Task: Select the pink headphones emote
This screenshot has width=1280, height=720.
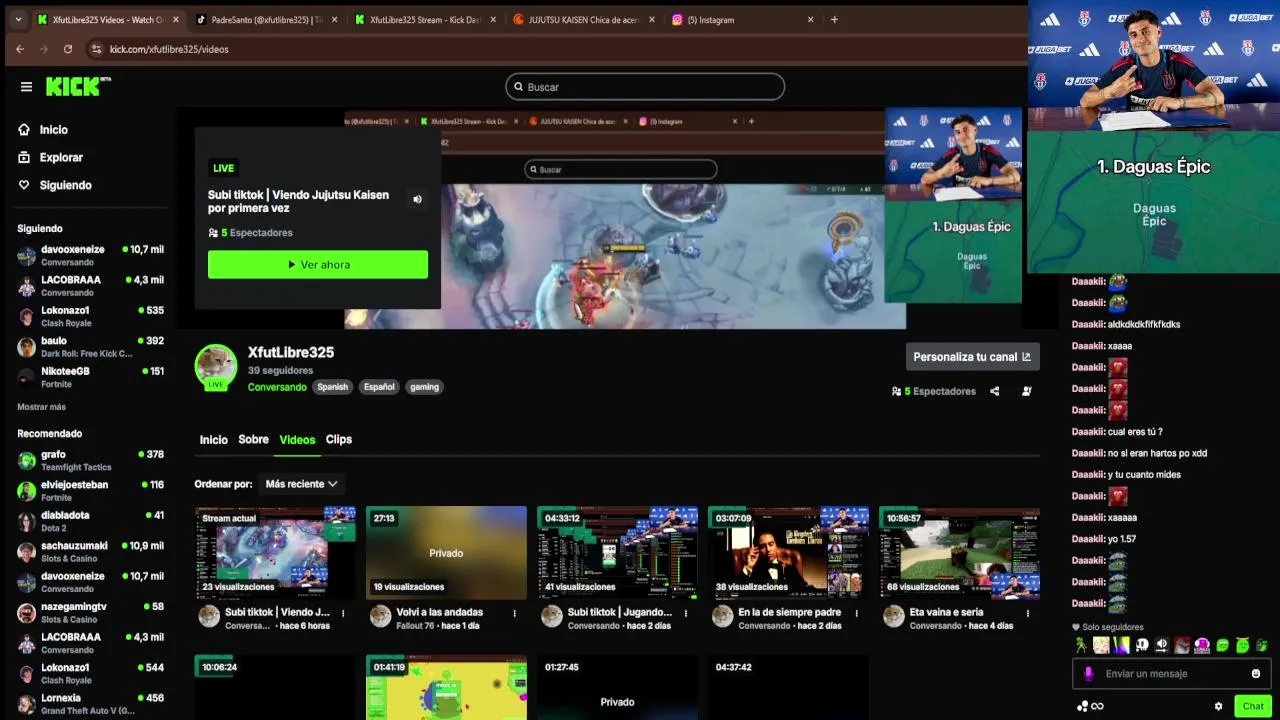Action: (x=1202, y=645)
